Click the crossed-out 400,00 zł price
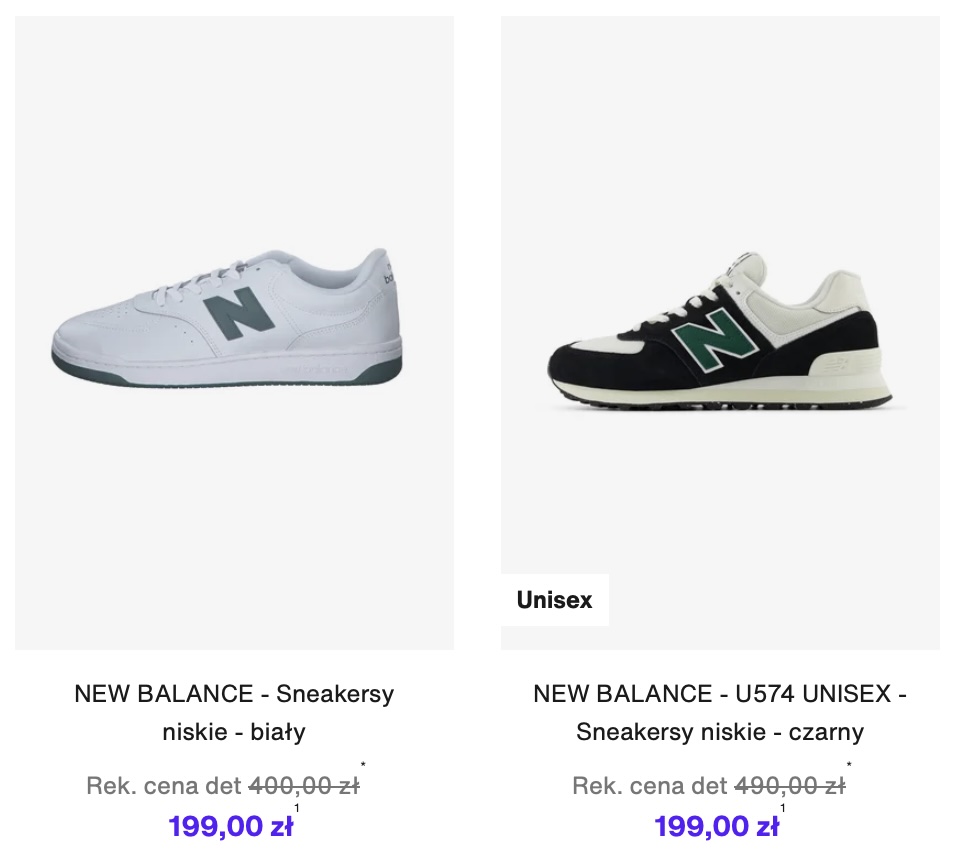The image size is (958, 866). pos(304,786)
